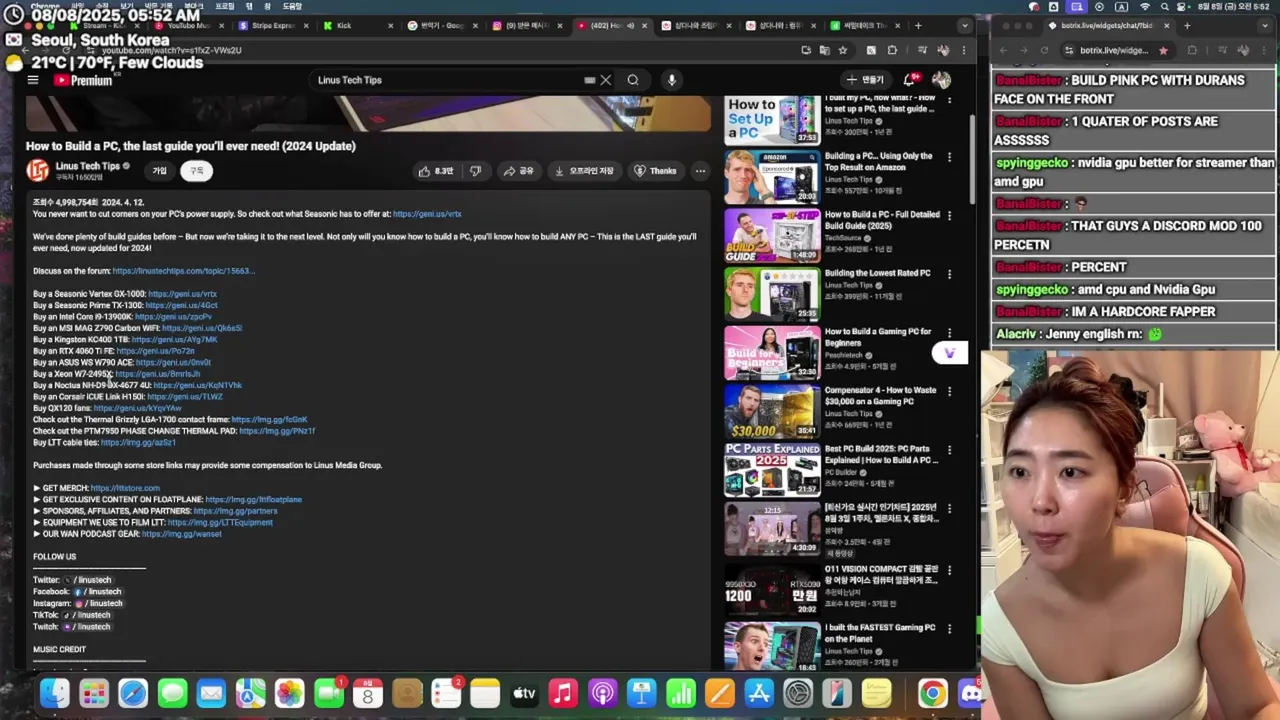Viewport: 1280px width, 720px height.
Task: Open options for 'Building the Lowest Rated PC' video
Action: pyautogui.click(x=949, y=274)
